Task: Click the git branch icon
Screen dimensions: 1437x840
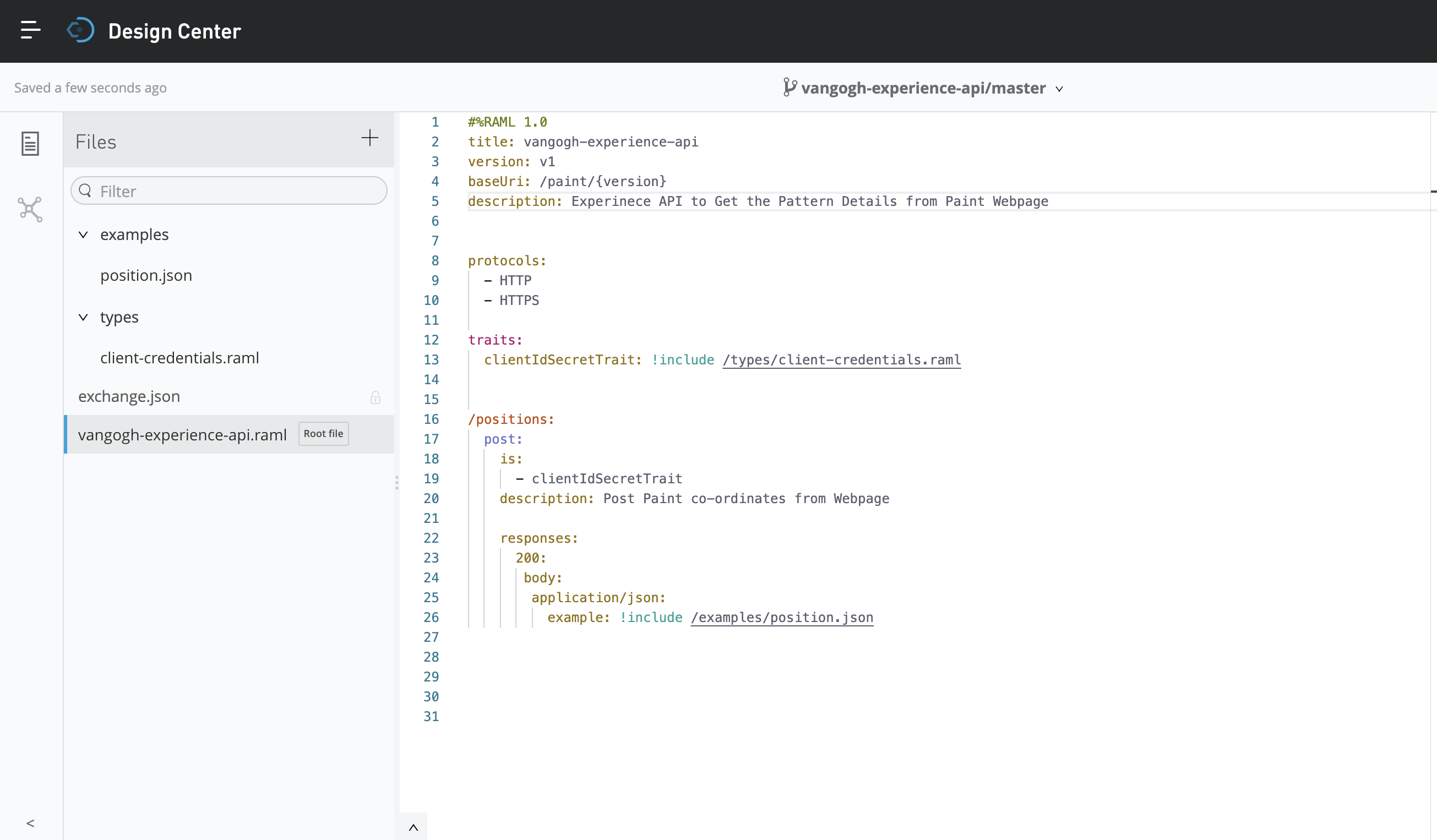Action: (x=789, y=88)
